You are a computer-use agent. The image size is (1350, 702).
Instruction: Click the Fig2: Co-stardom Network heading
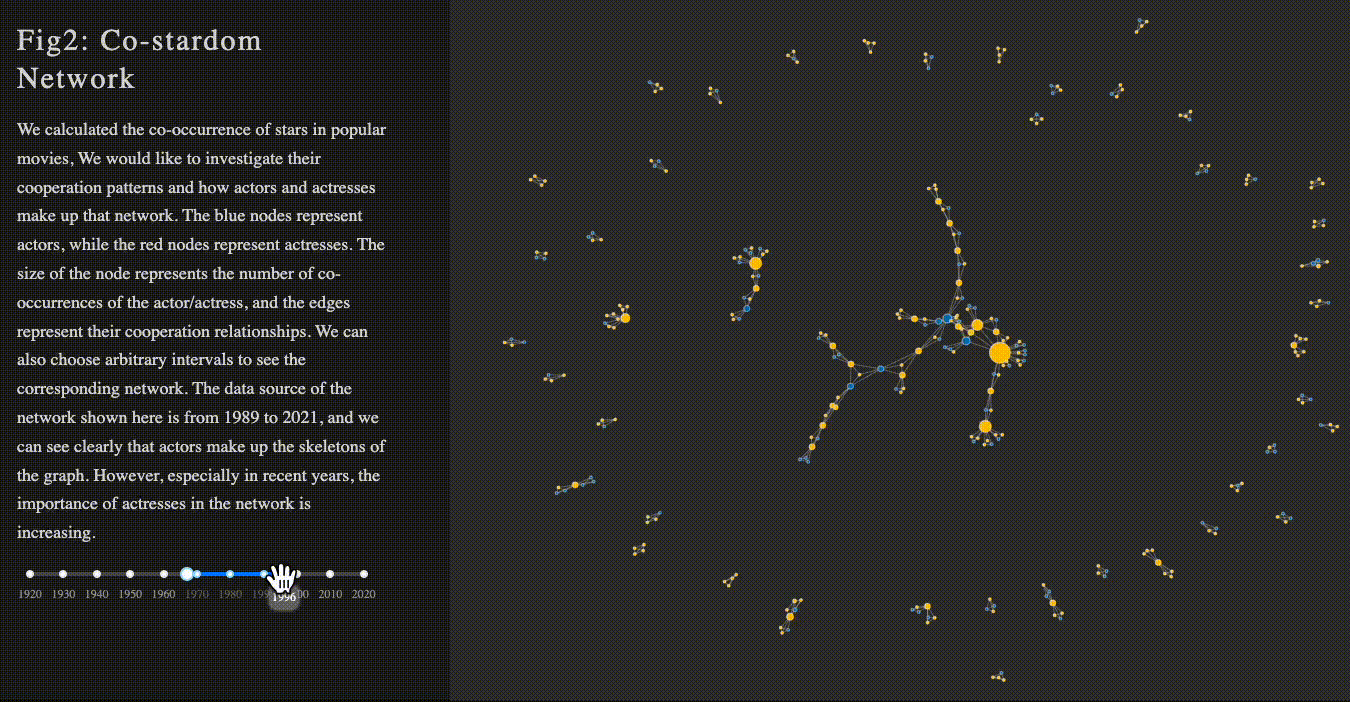tap(139, 59)
